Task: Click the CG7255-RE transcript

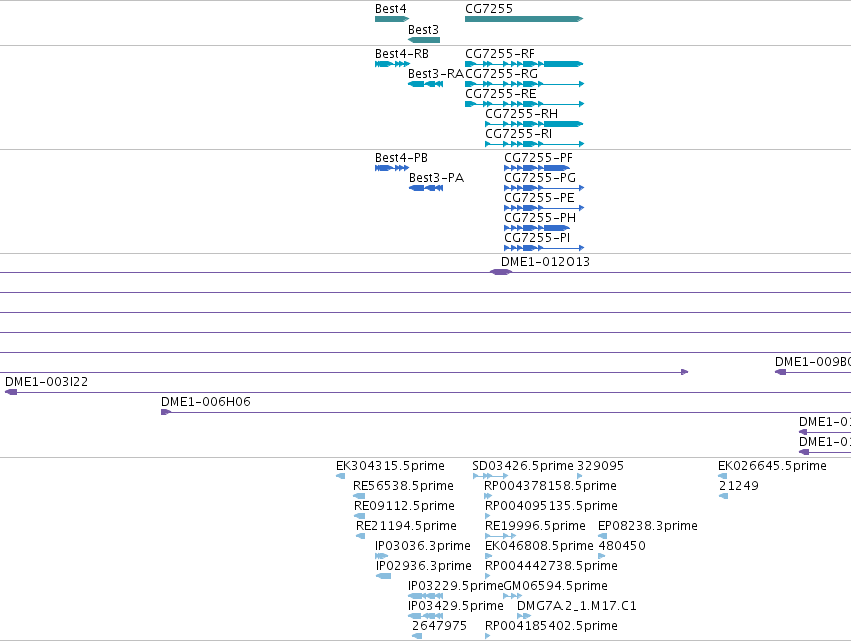Action: coord(524,104)
